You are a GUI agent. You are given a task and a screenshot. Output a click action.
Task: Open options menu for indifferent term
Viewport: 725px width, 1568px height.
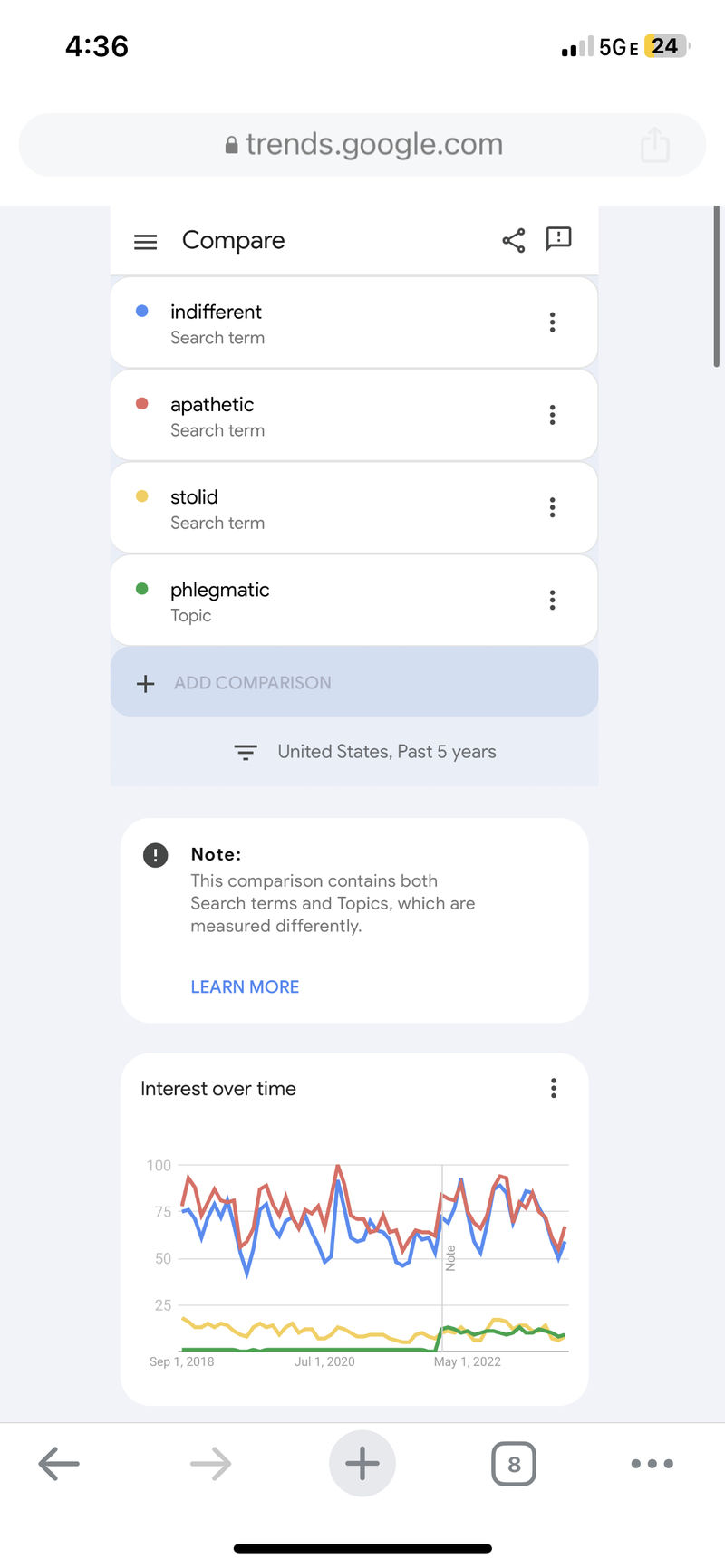[x=552, y=322]
